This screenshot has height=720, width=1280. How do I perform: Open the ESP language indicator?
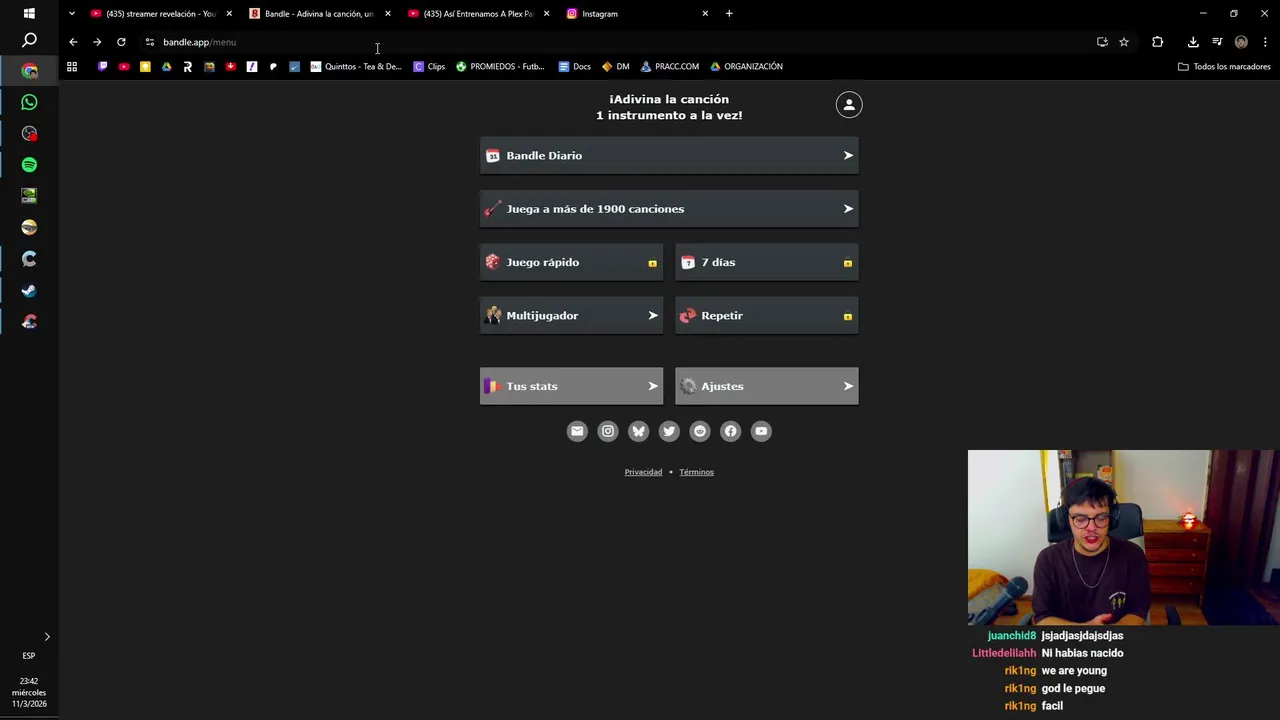point(29,656)
